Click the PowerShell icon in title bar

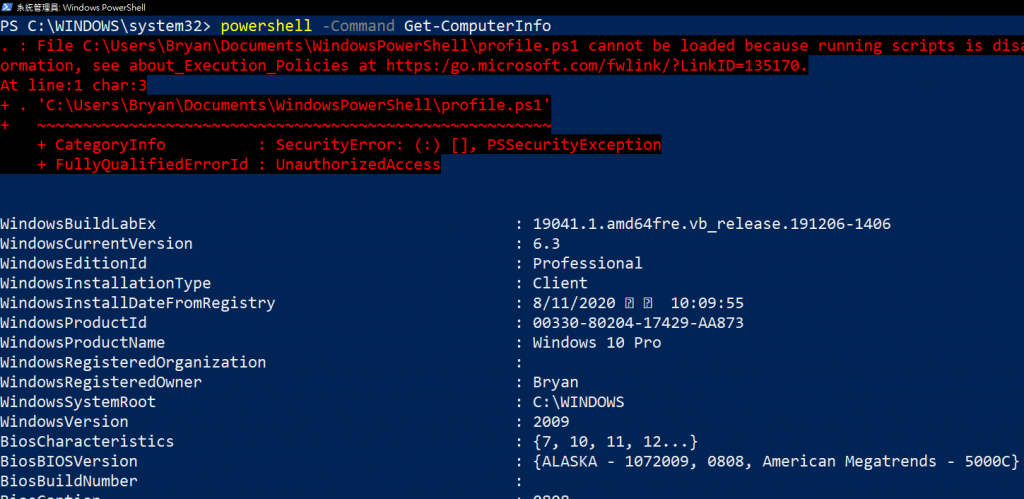pos(7,7)
